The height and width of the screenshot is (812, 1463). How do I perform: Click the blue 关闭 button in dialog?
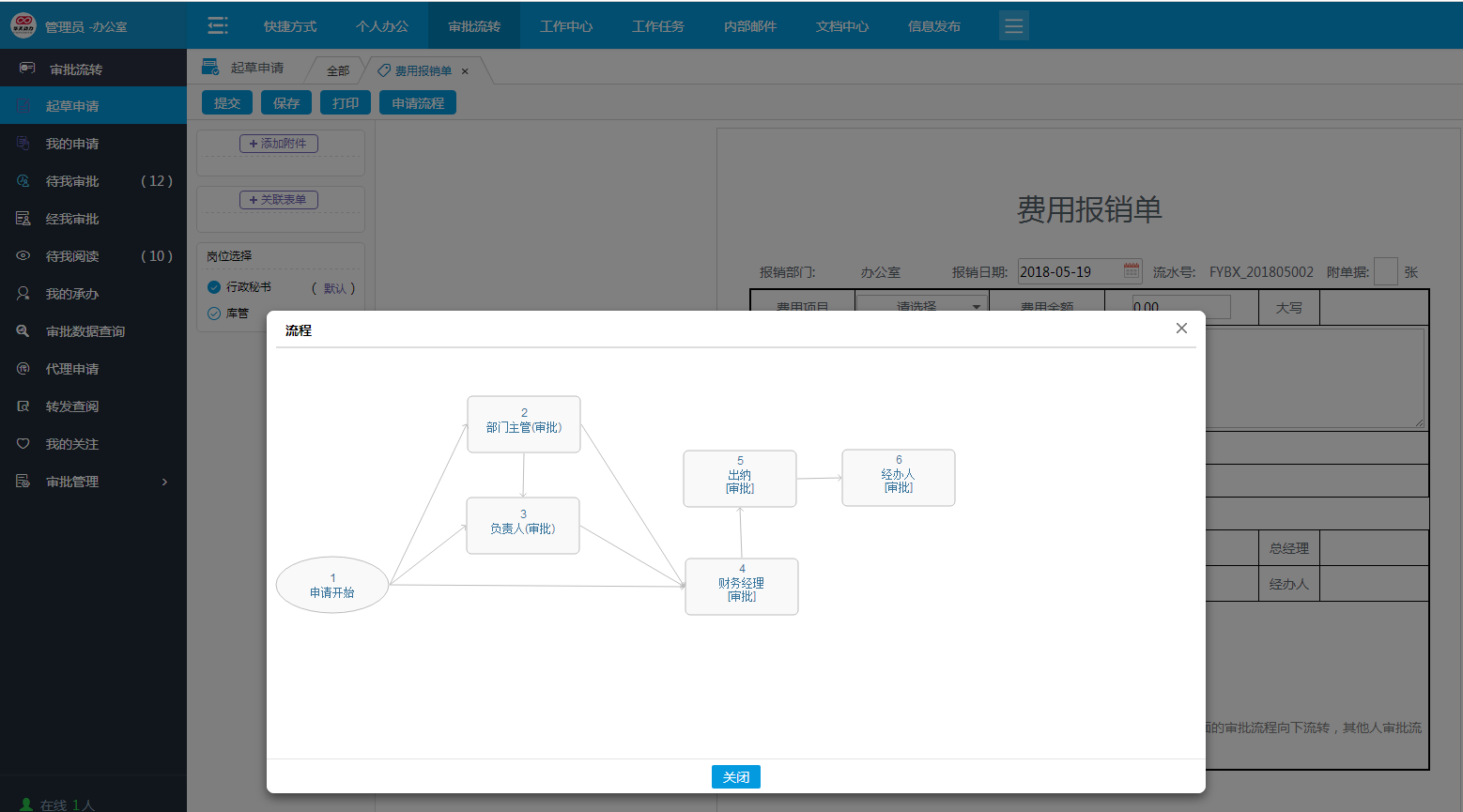(736, 777)
